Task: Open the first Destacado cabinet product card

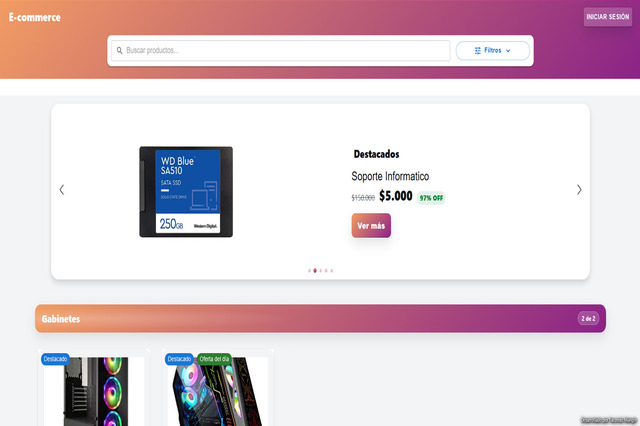Action: point(94,388)
